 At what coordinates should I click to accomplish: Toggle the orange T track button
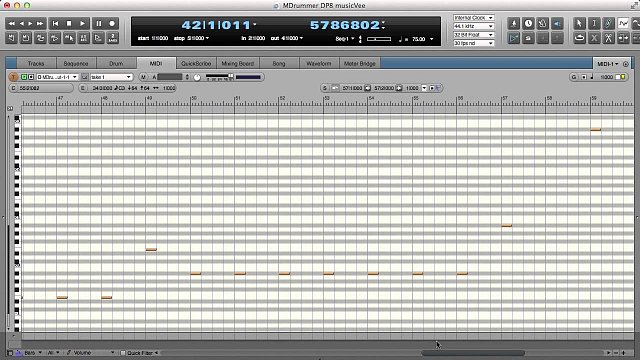point(13,77)
